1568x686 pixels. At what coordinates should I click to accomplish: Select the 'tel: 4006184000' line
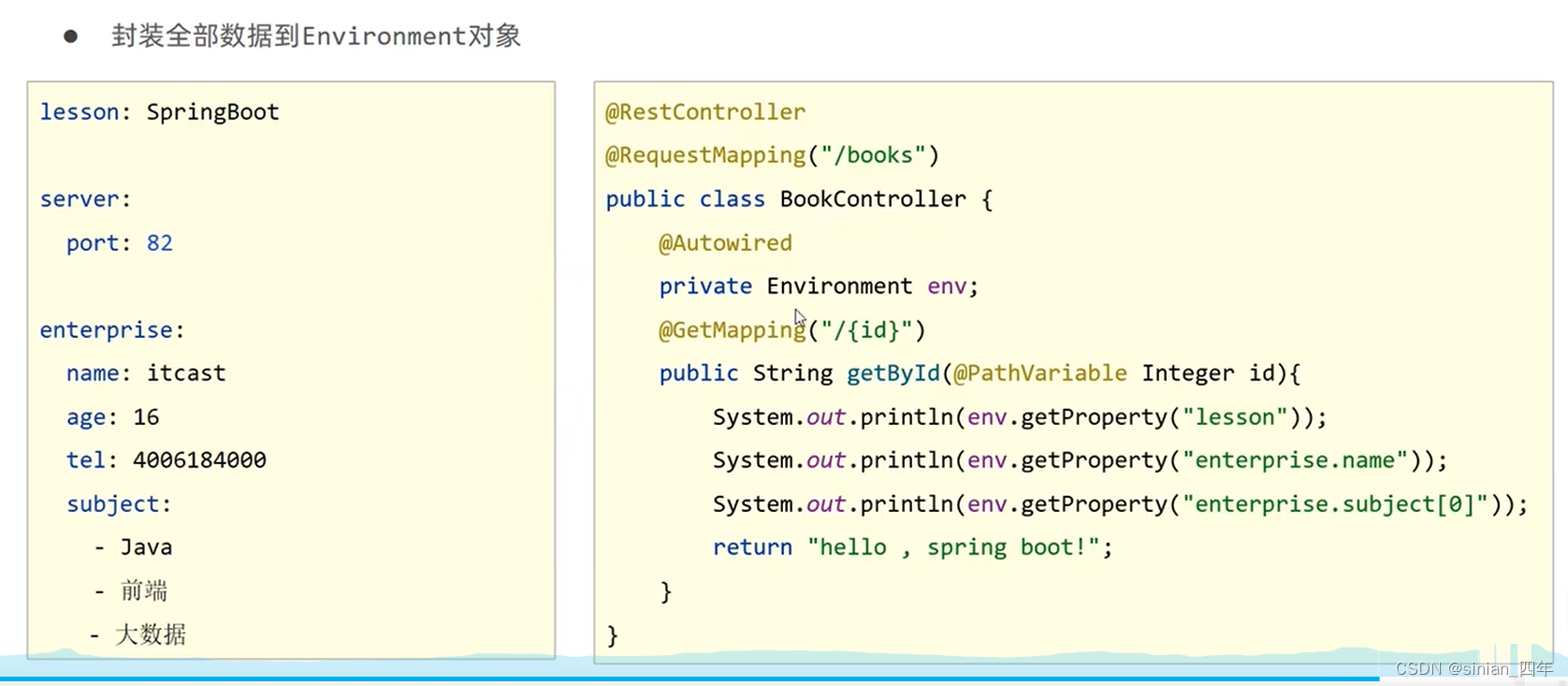166,460
